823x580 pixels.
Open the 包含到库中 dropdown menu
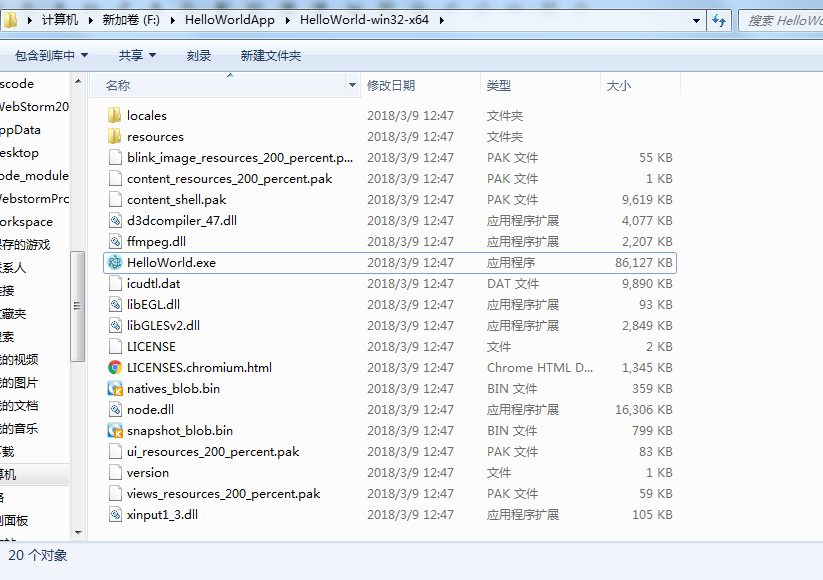pyautogui.click(x=51, y=56)
